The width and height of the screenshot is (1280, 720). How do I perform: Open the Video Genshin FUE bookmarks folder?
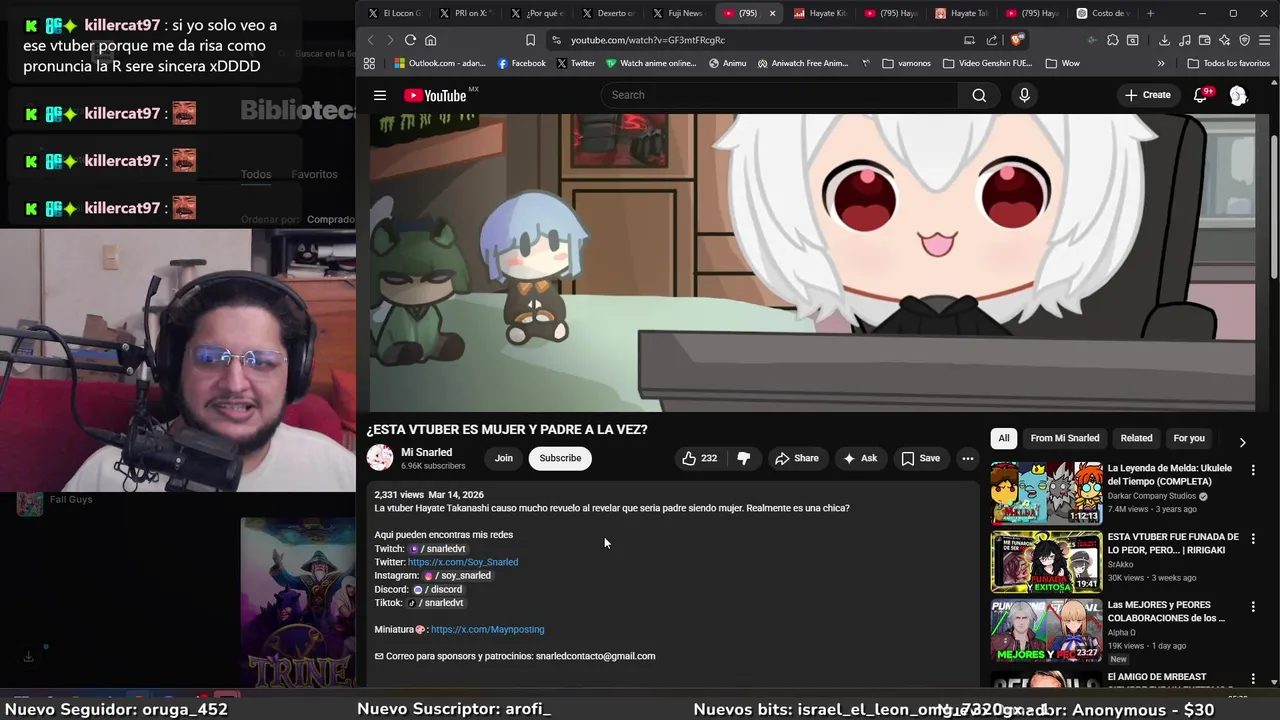[987, 63]
